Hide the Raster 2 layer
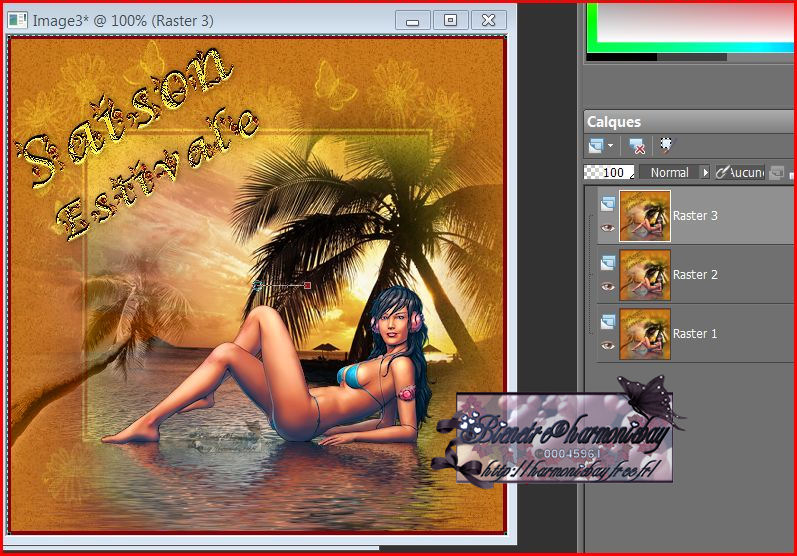The height and width of the screenshot is (556, 797). (608, 287)
